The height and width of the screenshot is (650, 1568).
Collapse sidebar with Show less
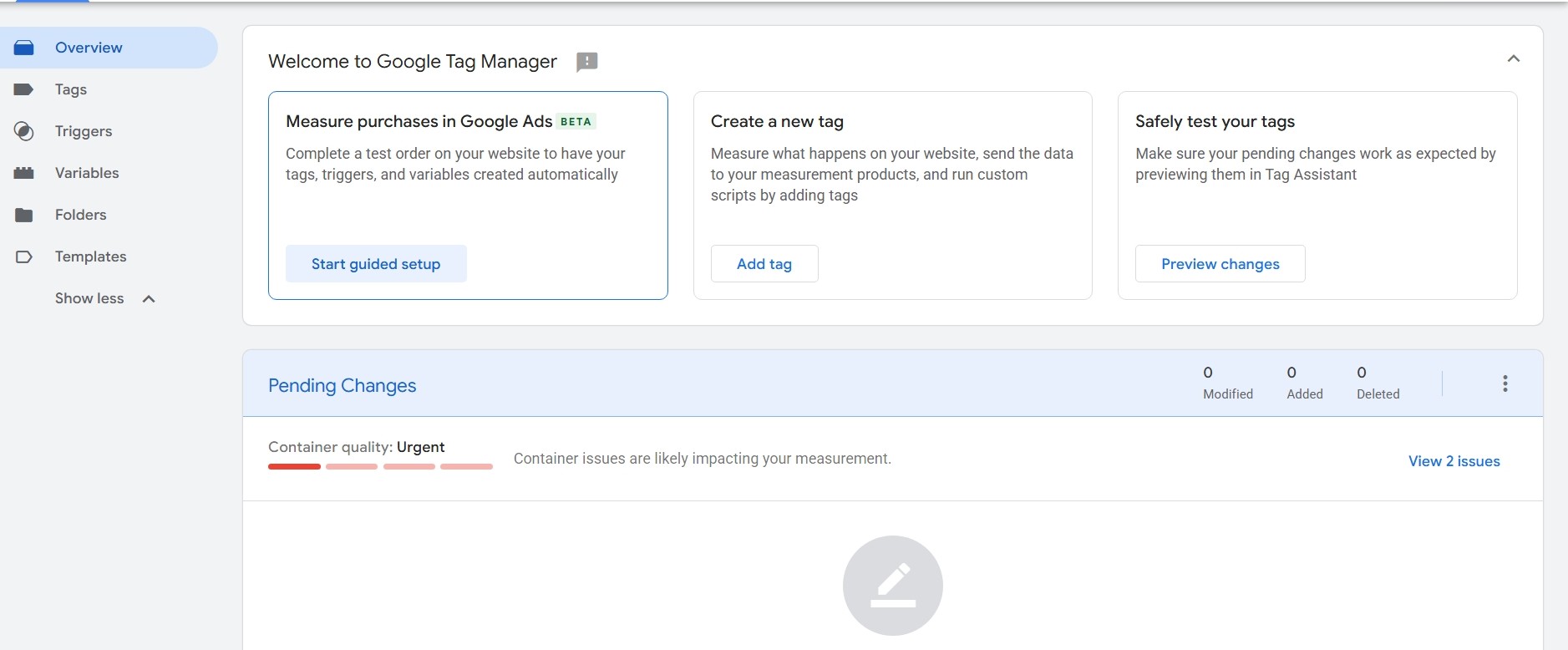tap(105, 298)
